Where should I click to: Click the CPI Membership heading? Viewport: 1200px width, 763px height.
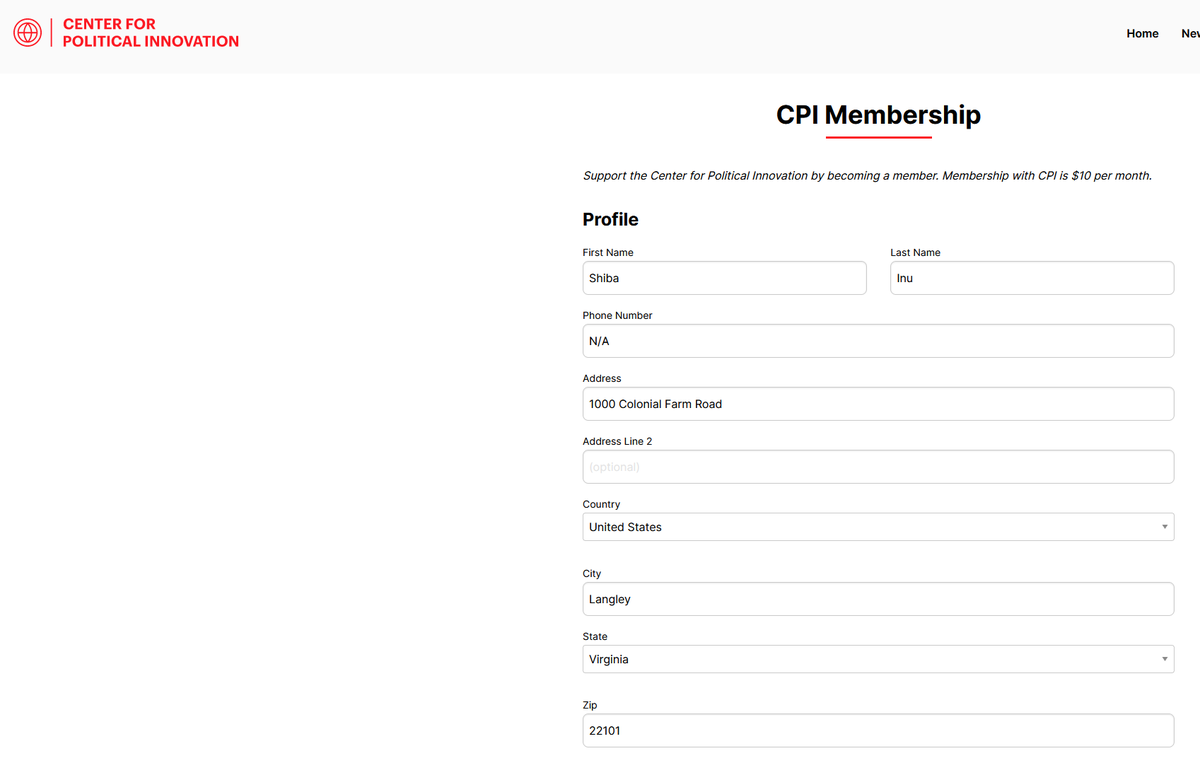(x=878, y=115)
